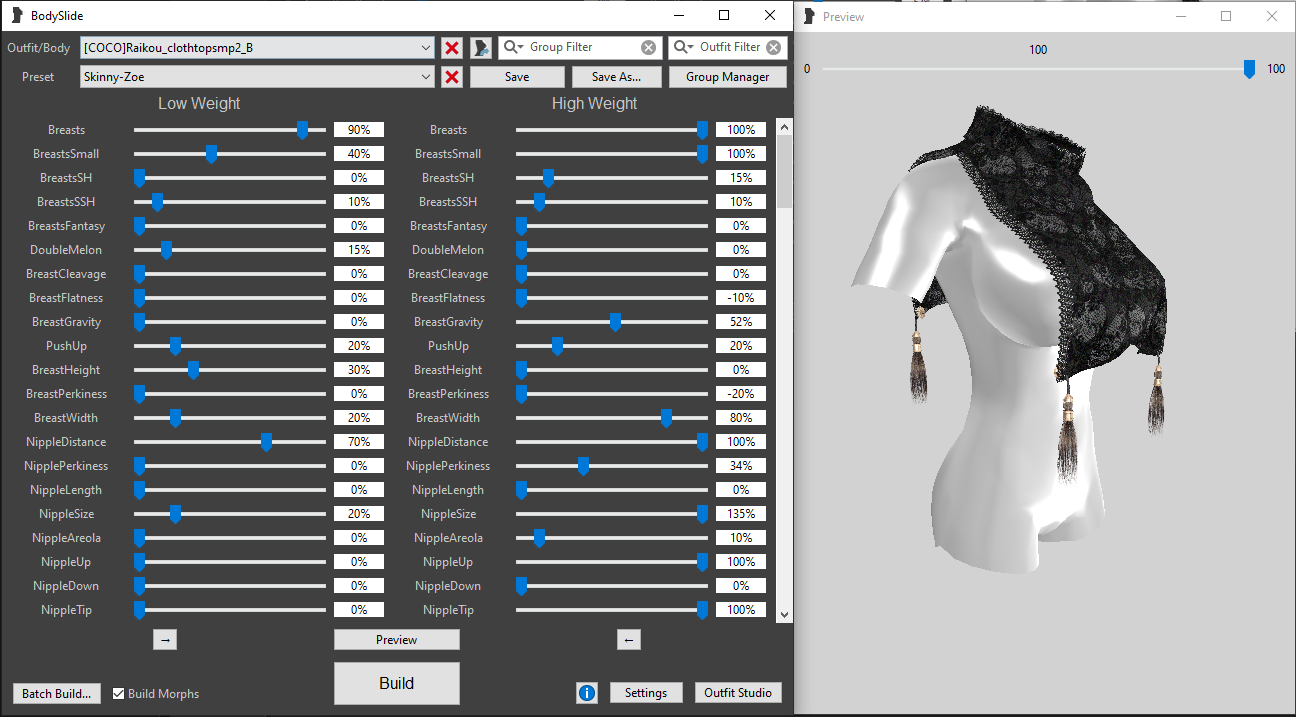This screenshot has height=717, width=1296.
Task: Click the refresh outfits icon beside Group Filter
Action: tap(481, 47)
